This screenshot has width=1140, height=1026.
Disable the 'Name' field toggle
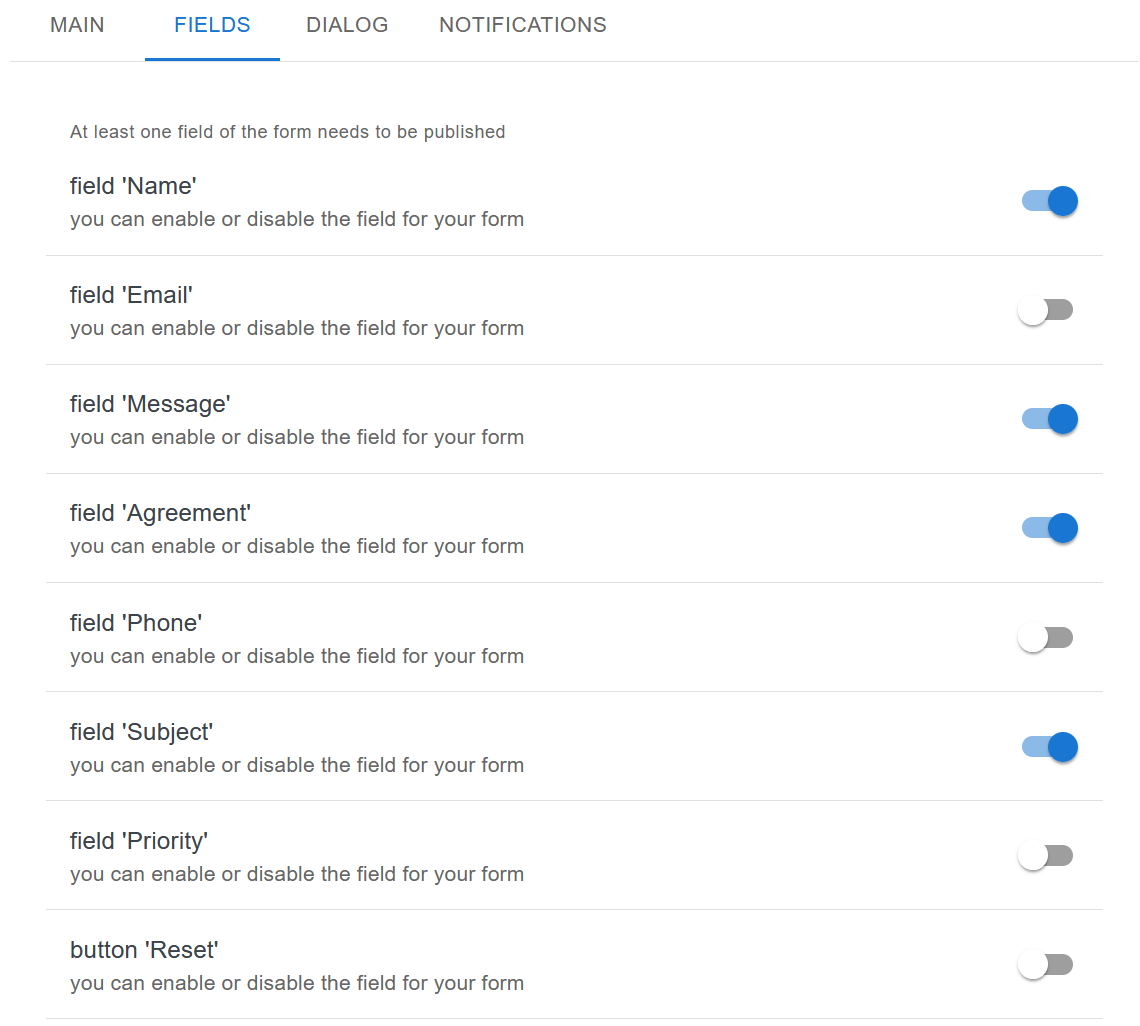1048,201
